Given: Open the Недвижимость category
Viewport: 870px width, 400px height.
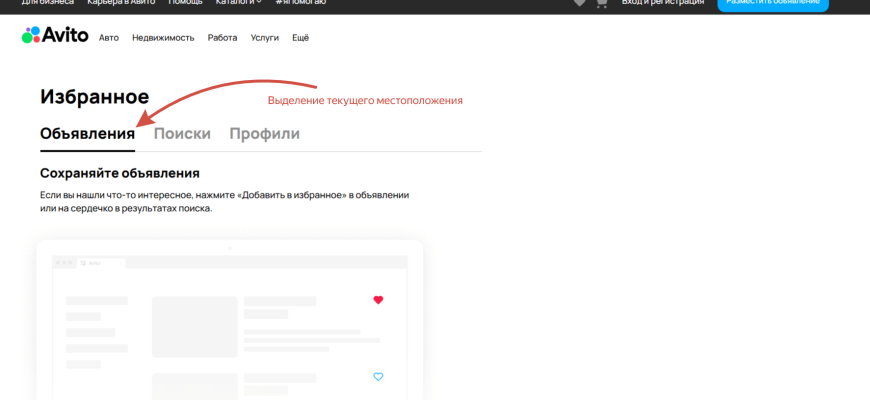Looking at the screenshot, I should pos(163,38).
